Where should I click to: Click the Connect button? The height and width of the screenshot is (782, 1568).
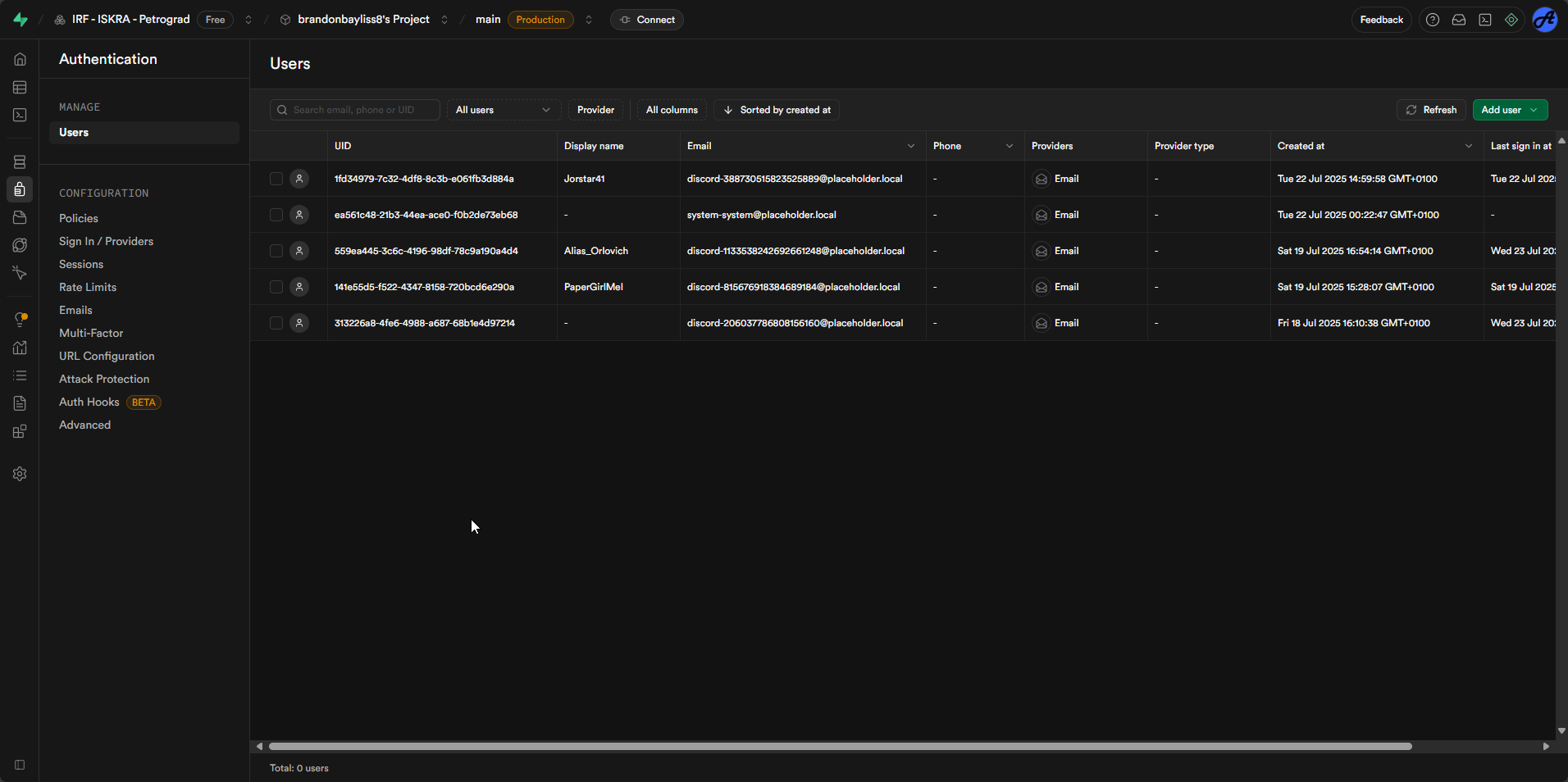647,20
